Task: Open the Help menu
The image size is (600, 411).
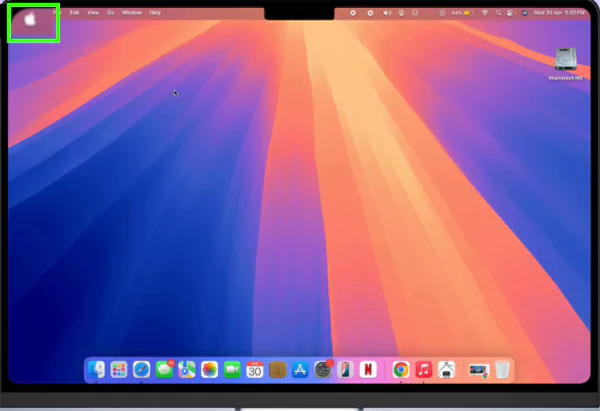Action: point(155,13)
